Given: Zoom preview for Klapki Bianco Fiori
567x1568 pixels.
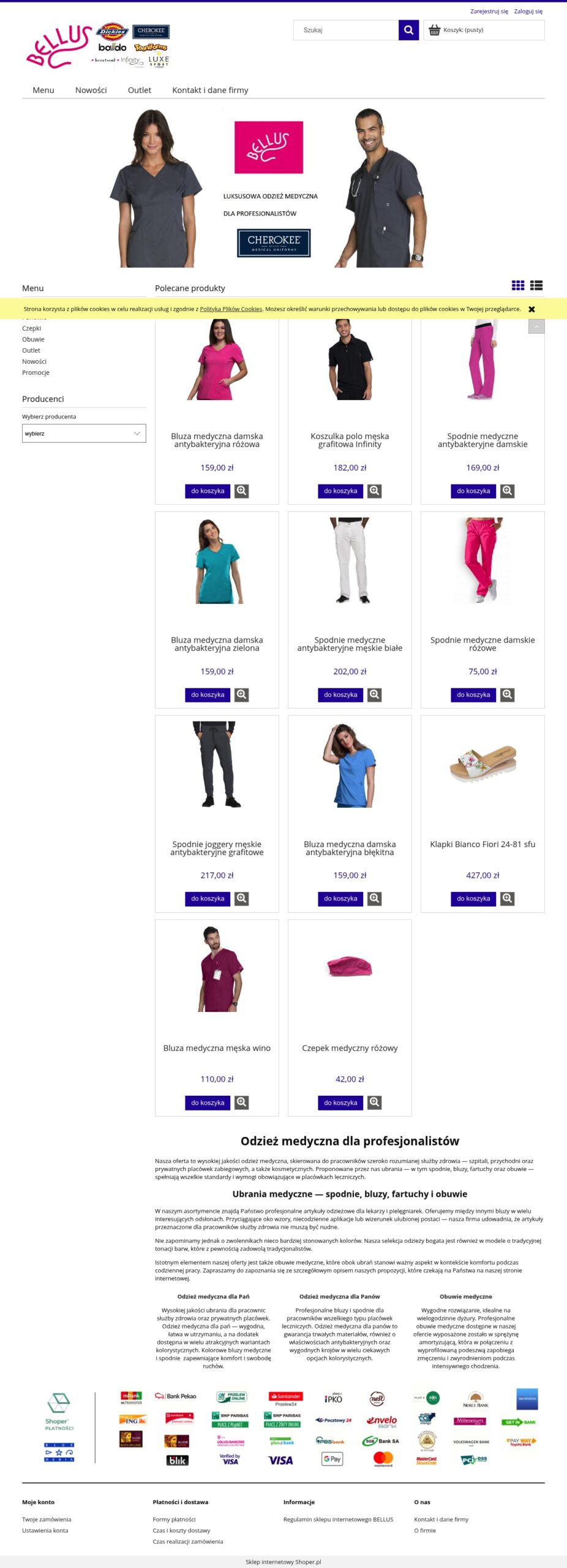Looking at the screenshot, I should point(507,899).
